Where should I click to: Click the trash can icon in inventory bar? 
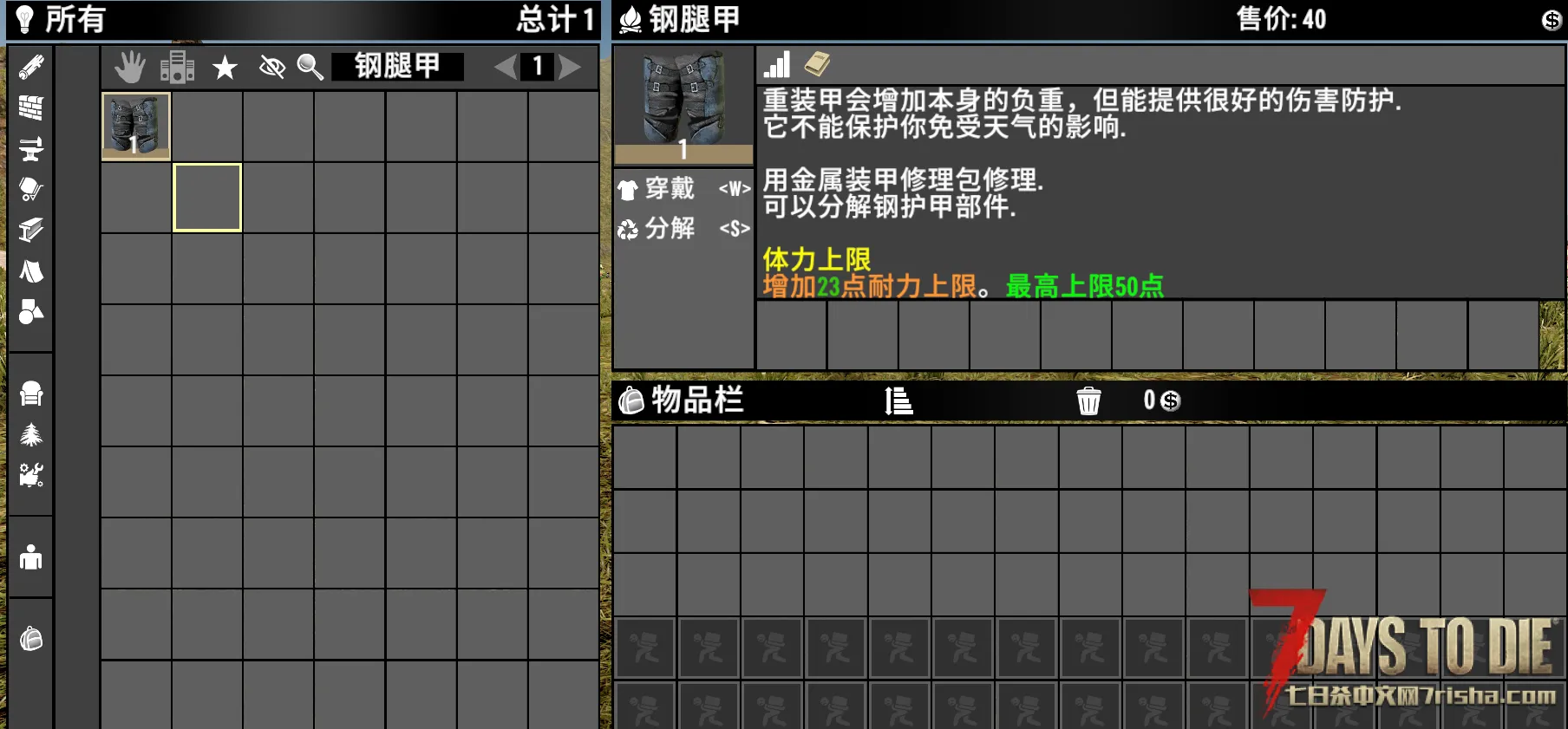[x=1088, y=401]
